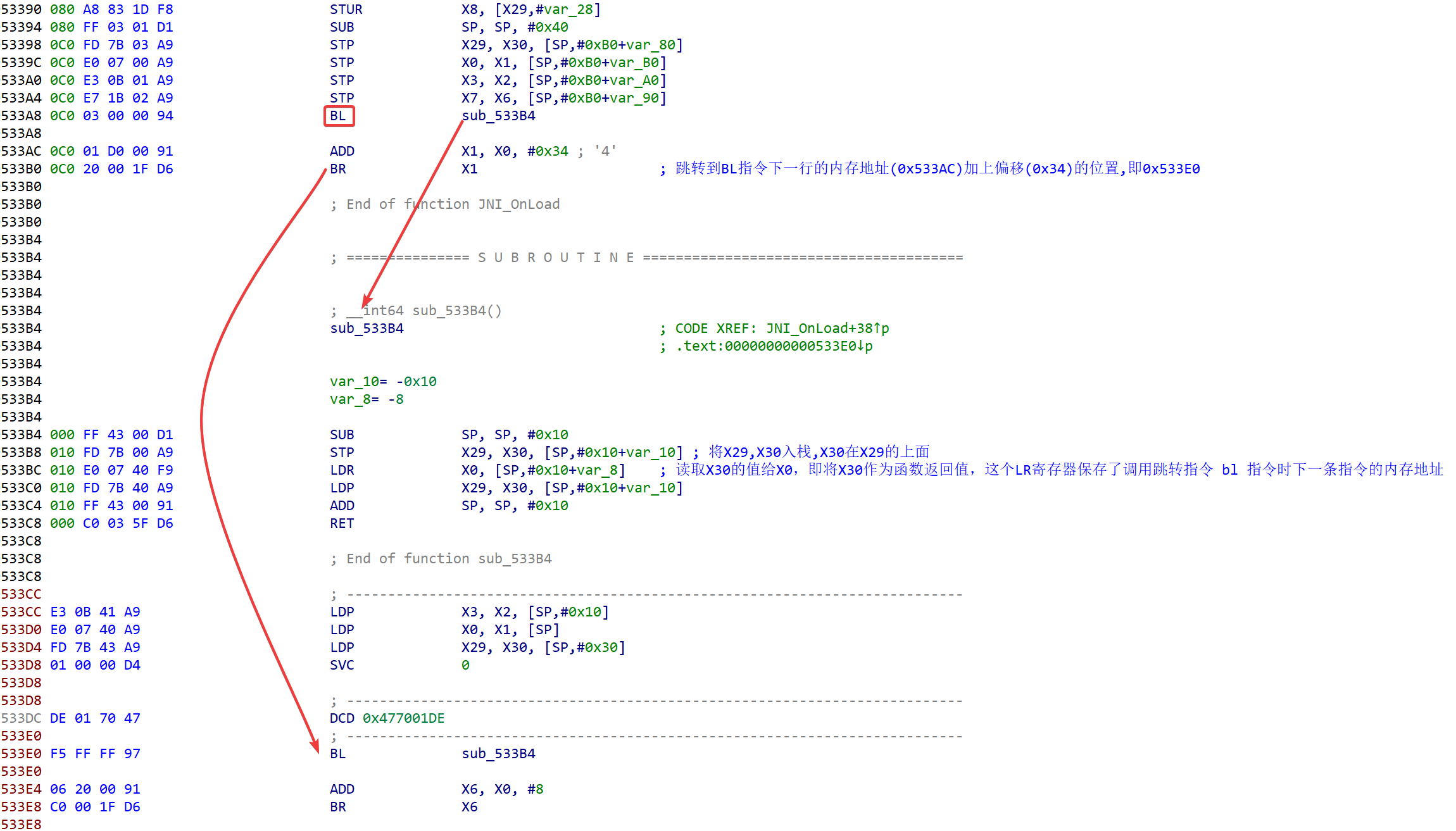1456x831 pixels.
Task: Click the BR X1 instruction mnemonic
Action: [x=338, y=169]
